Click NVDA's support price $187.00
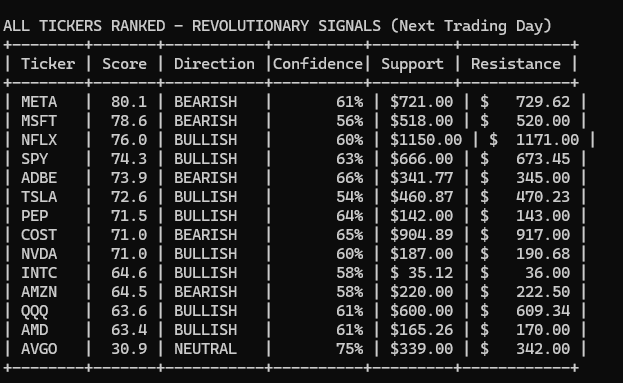623x383 pixels. pyautogui.click(x=421, y=254)
